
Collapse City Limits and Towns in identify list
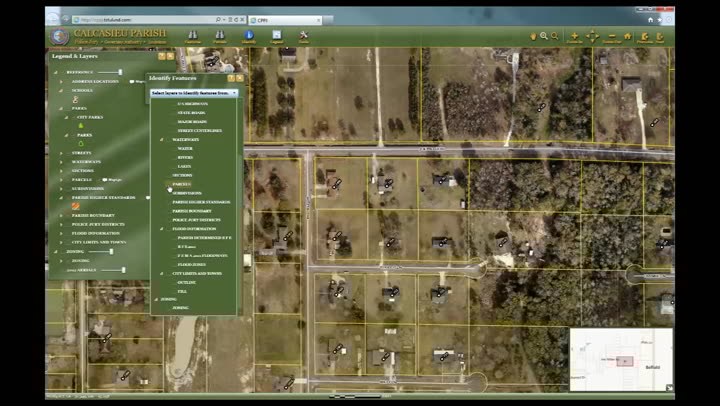pos(162,273)
